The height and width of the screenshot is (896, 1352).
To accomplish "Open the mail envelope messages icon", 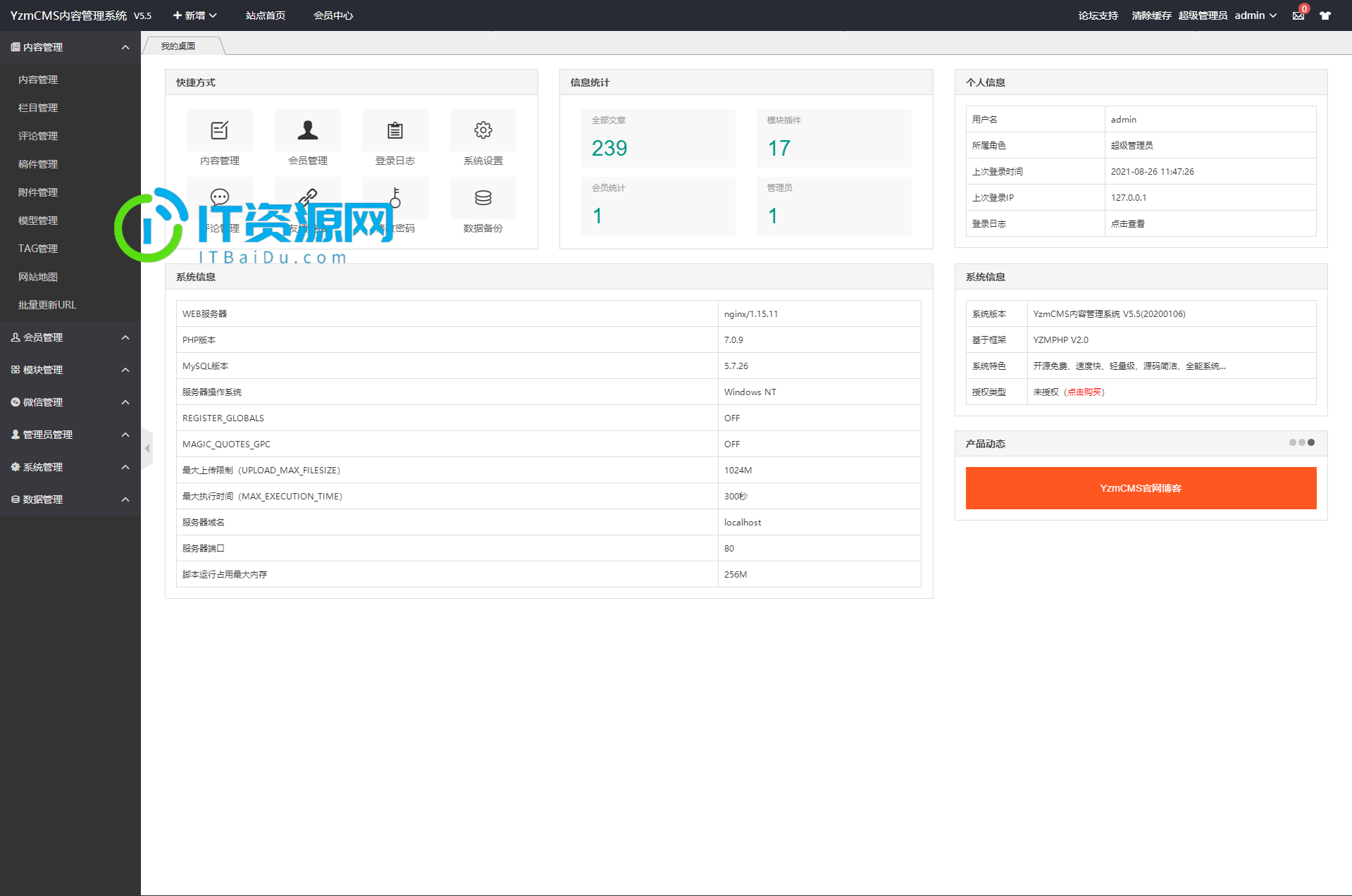I will [x=1298, y=15].
